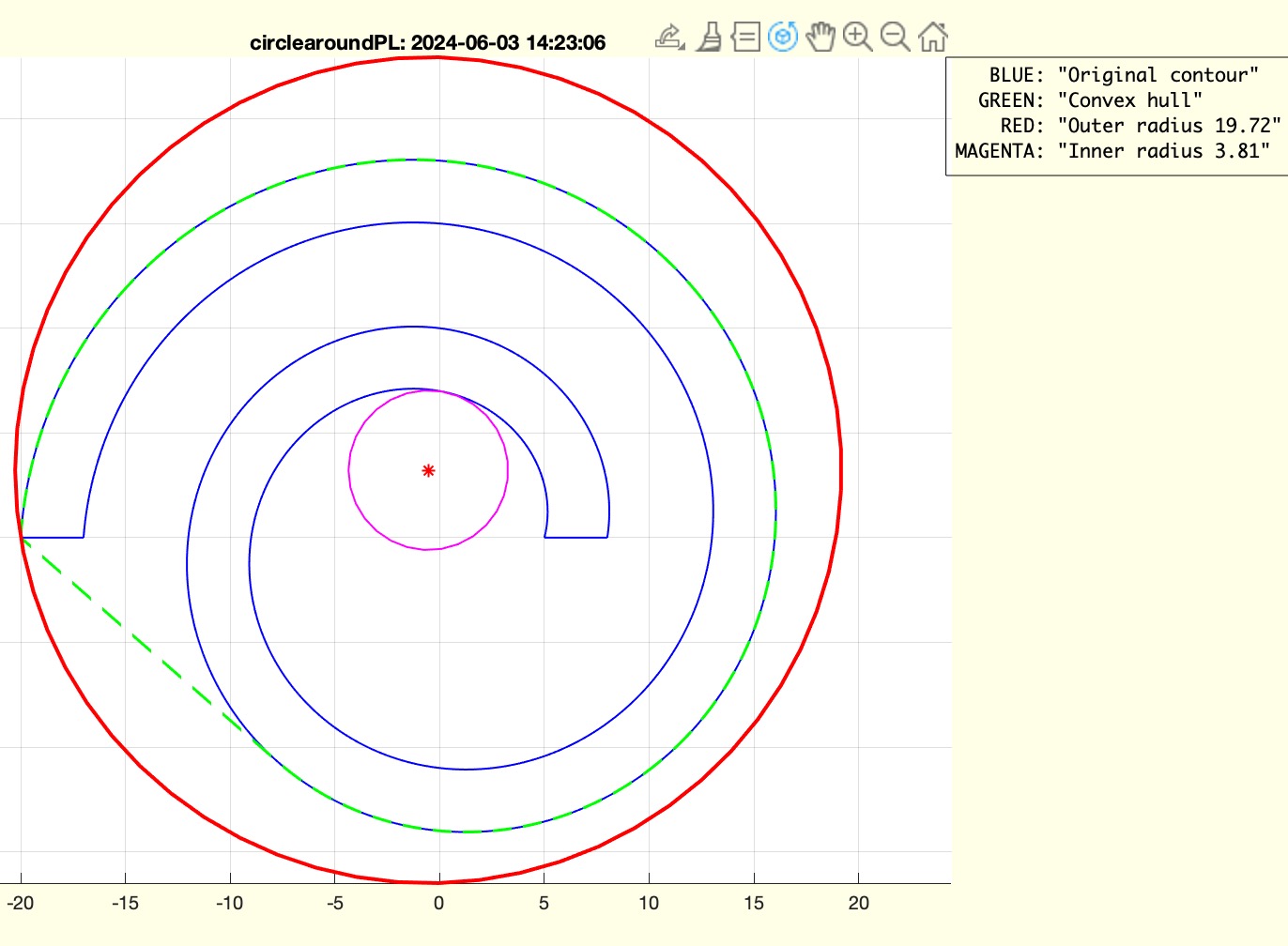Enable the Data Tips tool
This screenshot has height=946, width=1288.
click(x=745, y=38)
